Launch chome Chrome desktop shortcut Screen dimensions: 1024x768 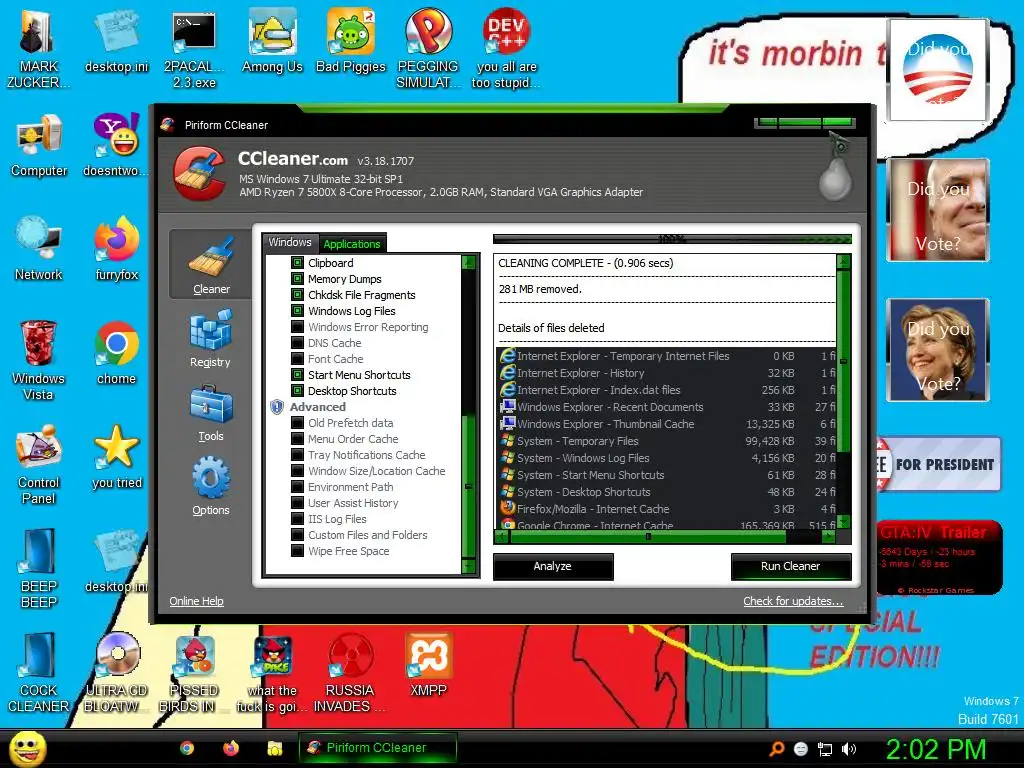coord(116,353)
